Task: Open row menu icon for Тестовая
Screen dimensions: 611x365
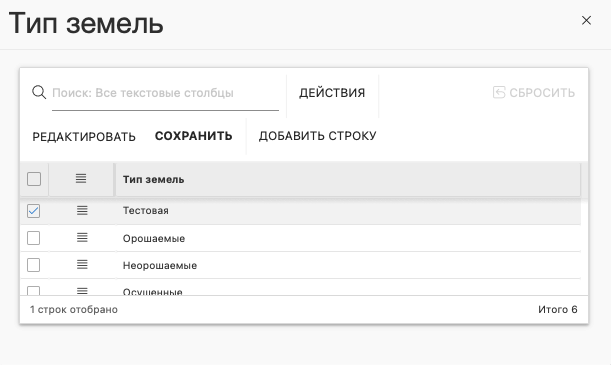Action: [82, 211]
